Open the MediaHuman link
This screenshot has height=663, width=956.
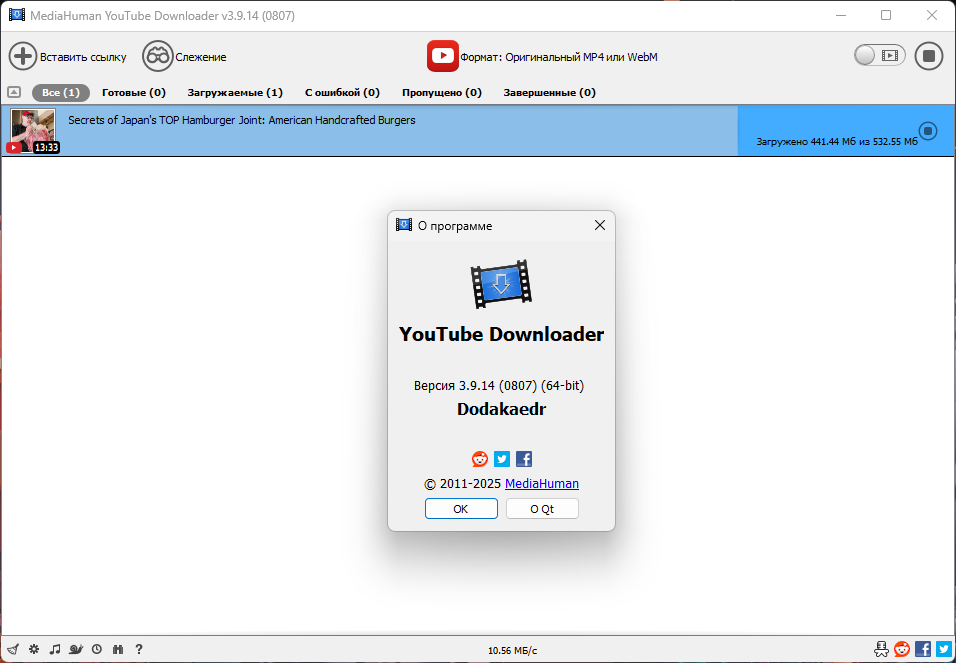coord(542,484)
